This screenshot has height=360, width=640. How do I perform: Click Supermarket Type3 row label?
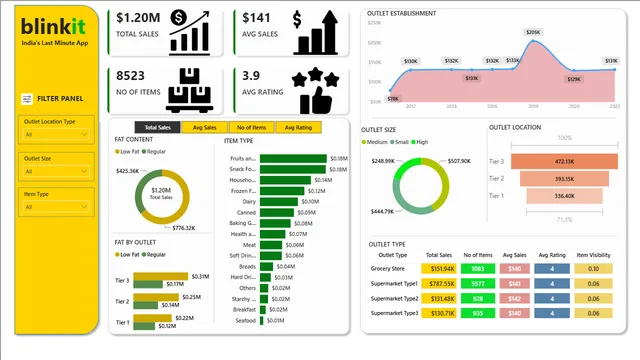click(x=394, y=313)
